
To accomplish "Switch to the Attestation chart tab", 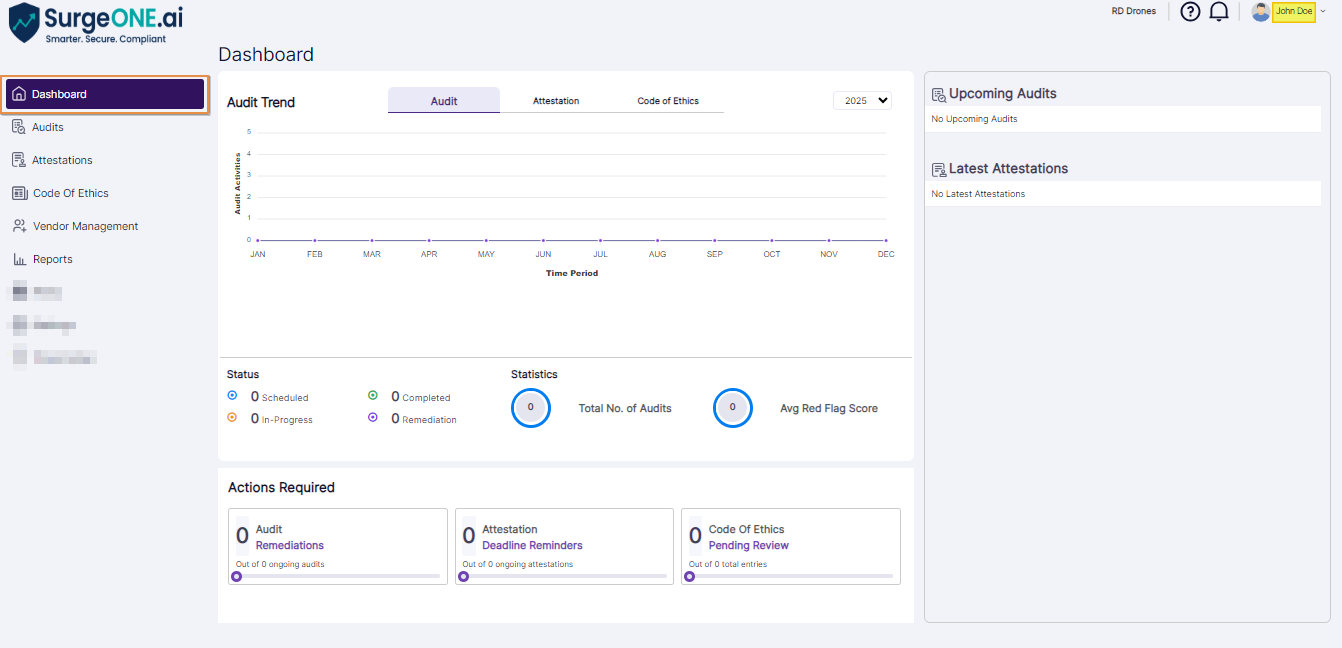I will (x=556, y=100).
